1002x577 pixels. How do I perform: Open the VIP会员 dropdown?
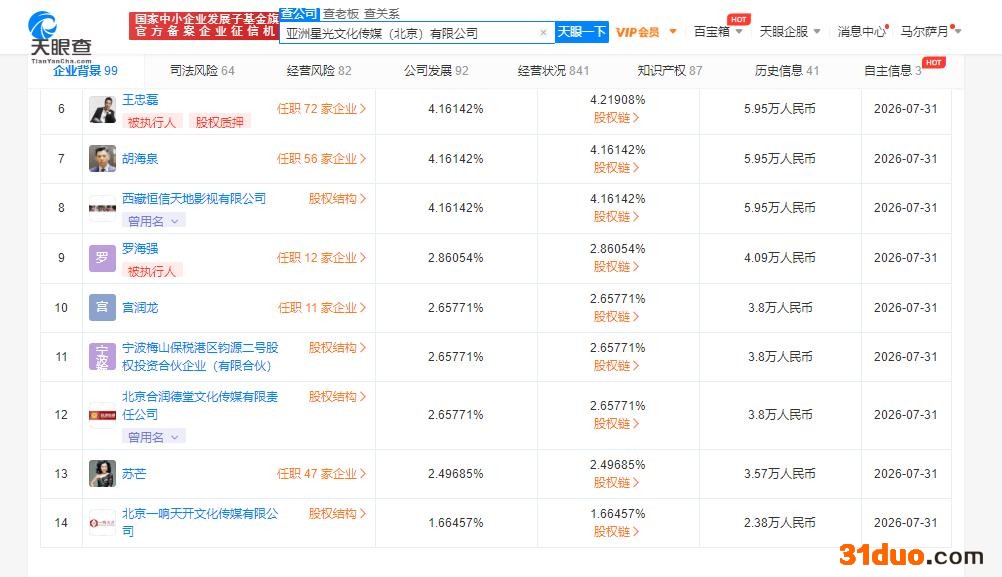coord(645,32)
